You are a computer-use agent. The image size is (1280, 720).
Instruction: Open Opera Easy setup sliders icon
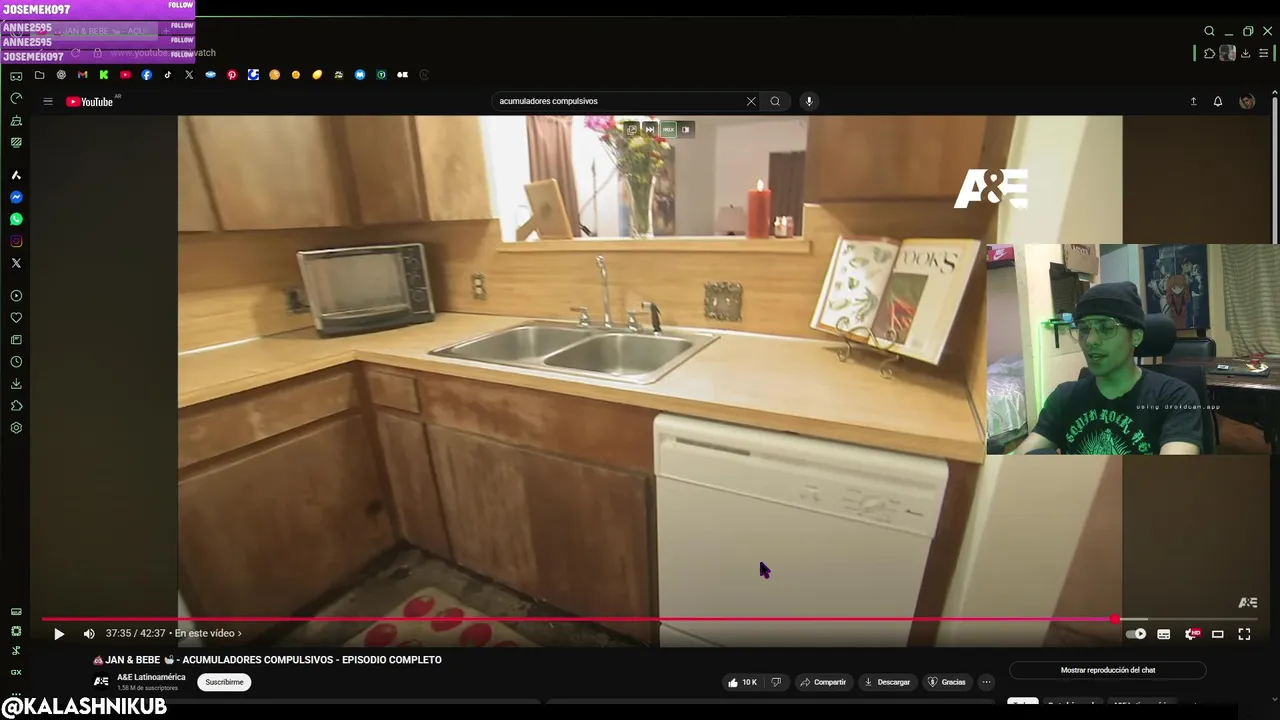(x=1263, y=53)
